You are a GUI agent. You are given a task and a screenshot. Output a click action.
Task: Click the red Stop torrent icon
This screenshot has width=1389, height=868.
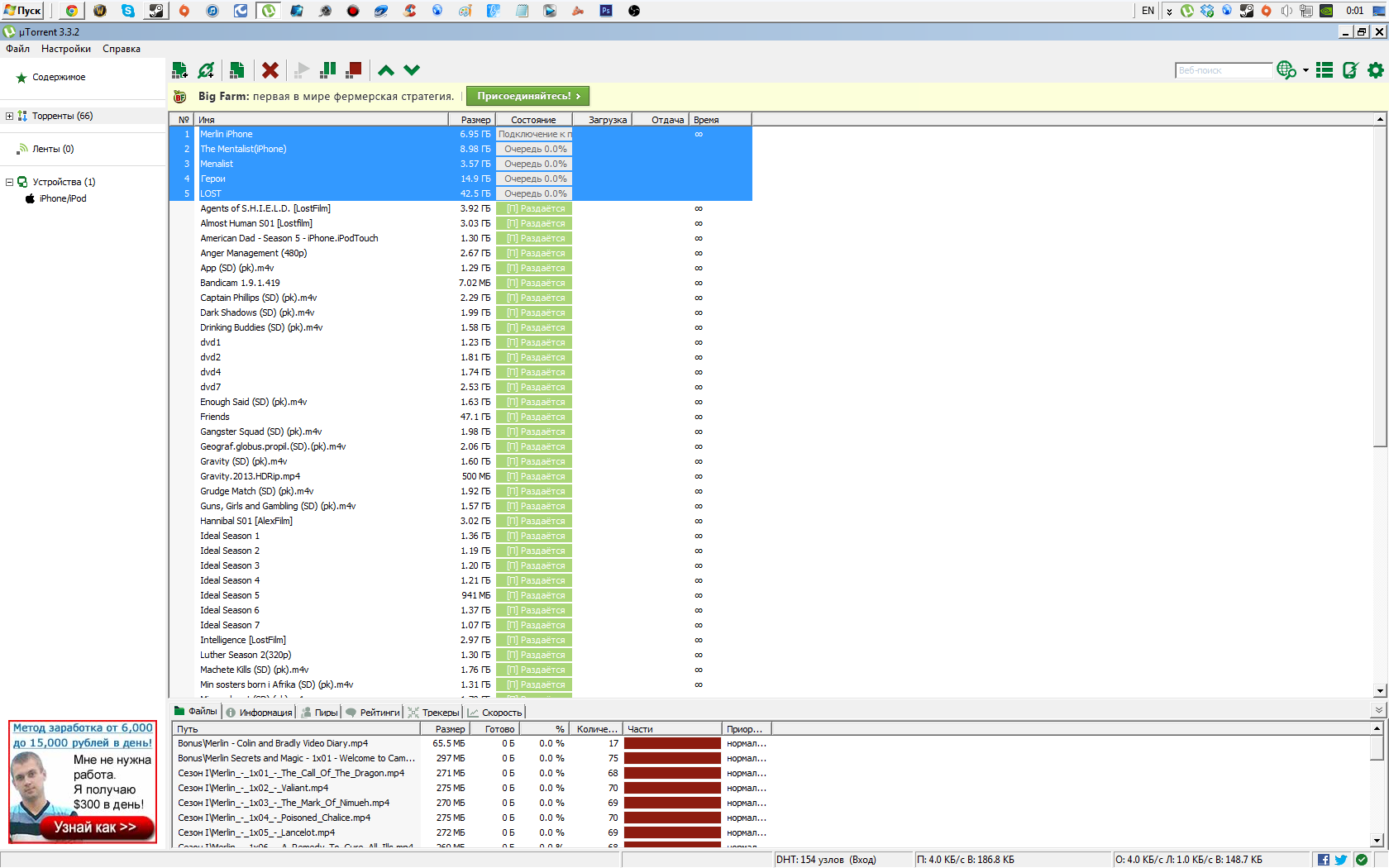[x=354, y=70]
